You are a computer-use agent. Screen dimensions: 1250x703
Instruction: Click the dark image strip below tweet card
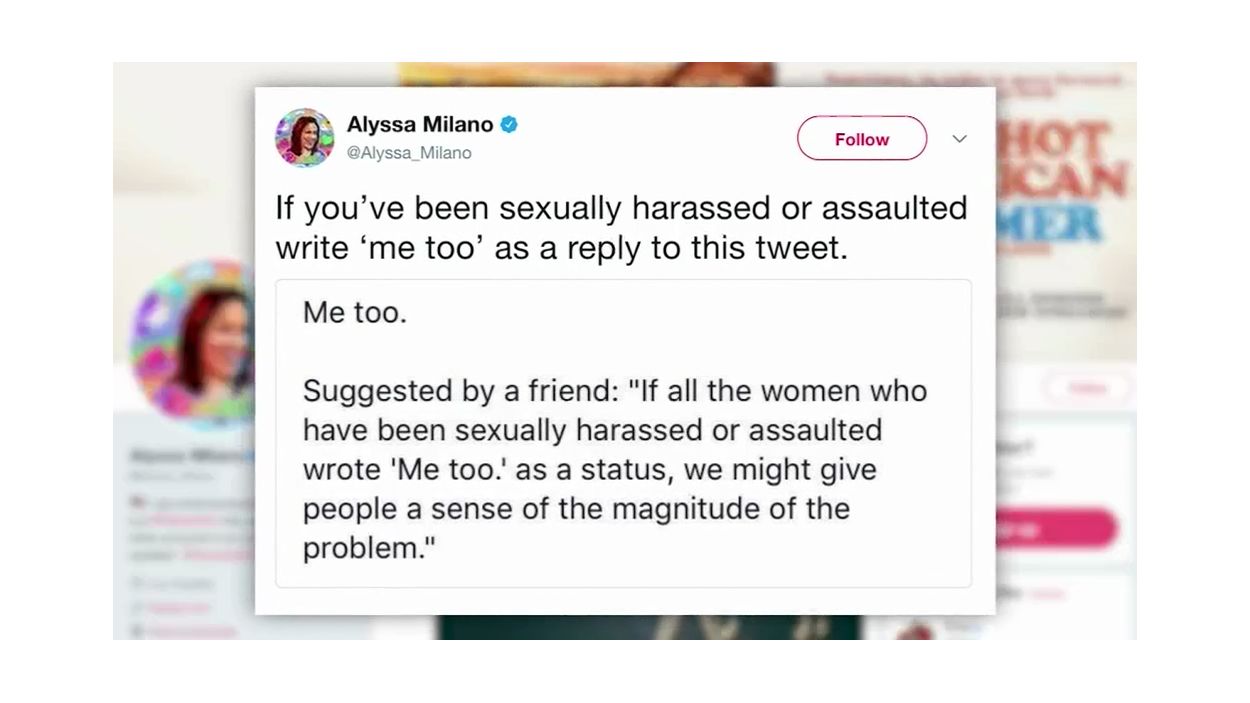[648, 627]
